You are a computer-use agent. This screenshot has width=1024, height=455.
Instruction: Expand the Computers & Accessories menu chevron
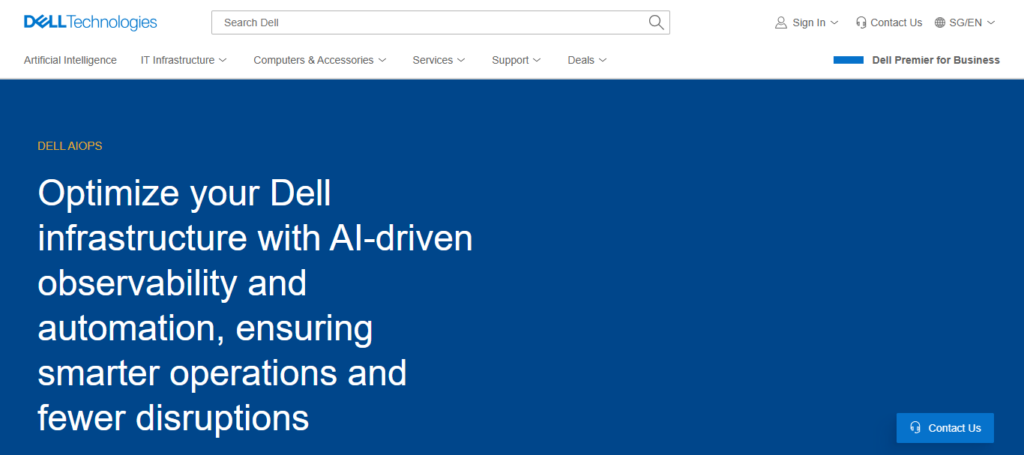[382, 60]
